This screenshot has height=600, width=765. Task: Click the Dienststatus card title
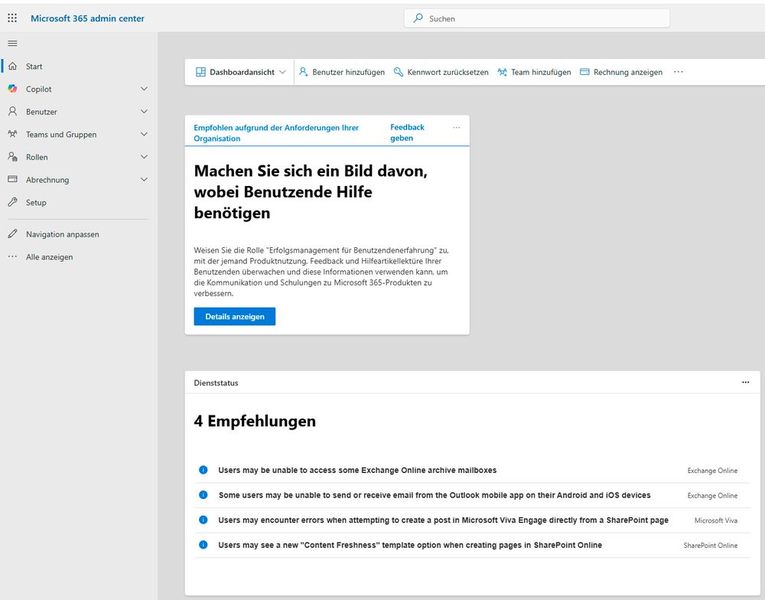pos(216,383)
